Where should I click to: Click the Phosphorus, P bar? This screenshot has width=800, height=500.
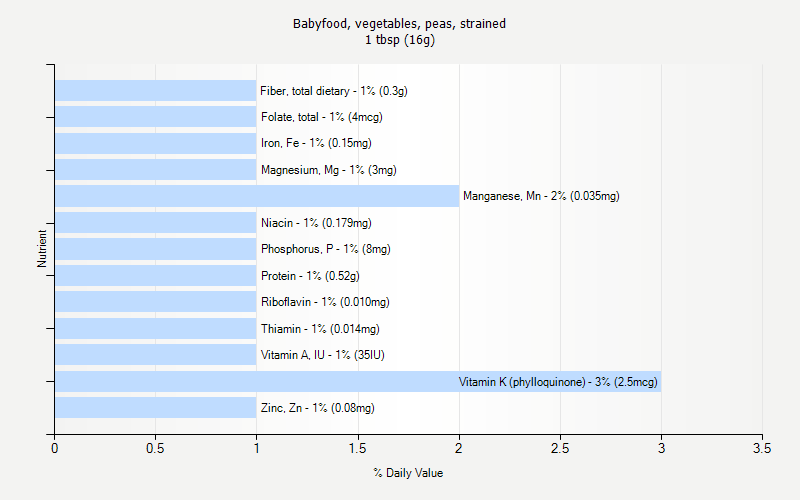click(x=156, y=249)
